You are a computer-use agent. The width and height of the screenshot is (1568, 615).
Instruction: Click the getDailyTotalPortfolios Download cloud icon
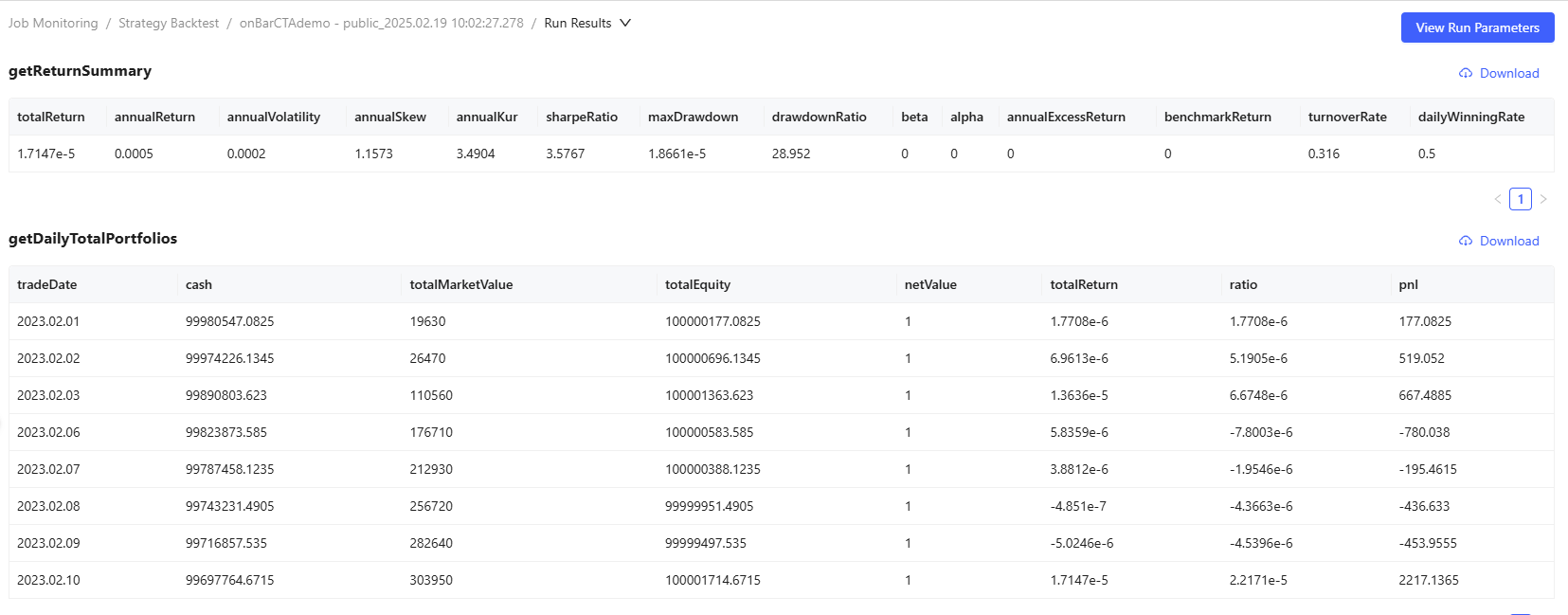tap(1465, 241)
